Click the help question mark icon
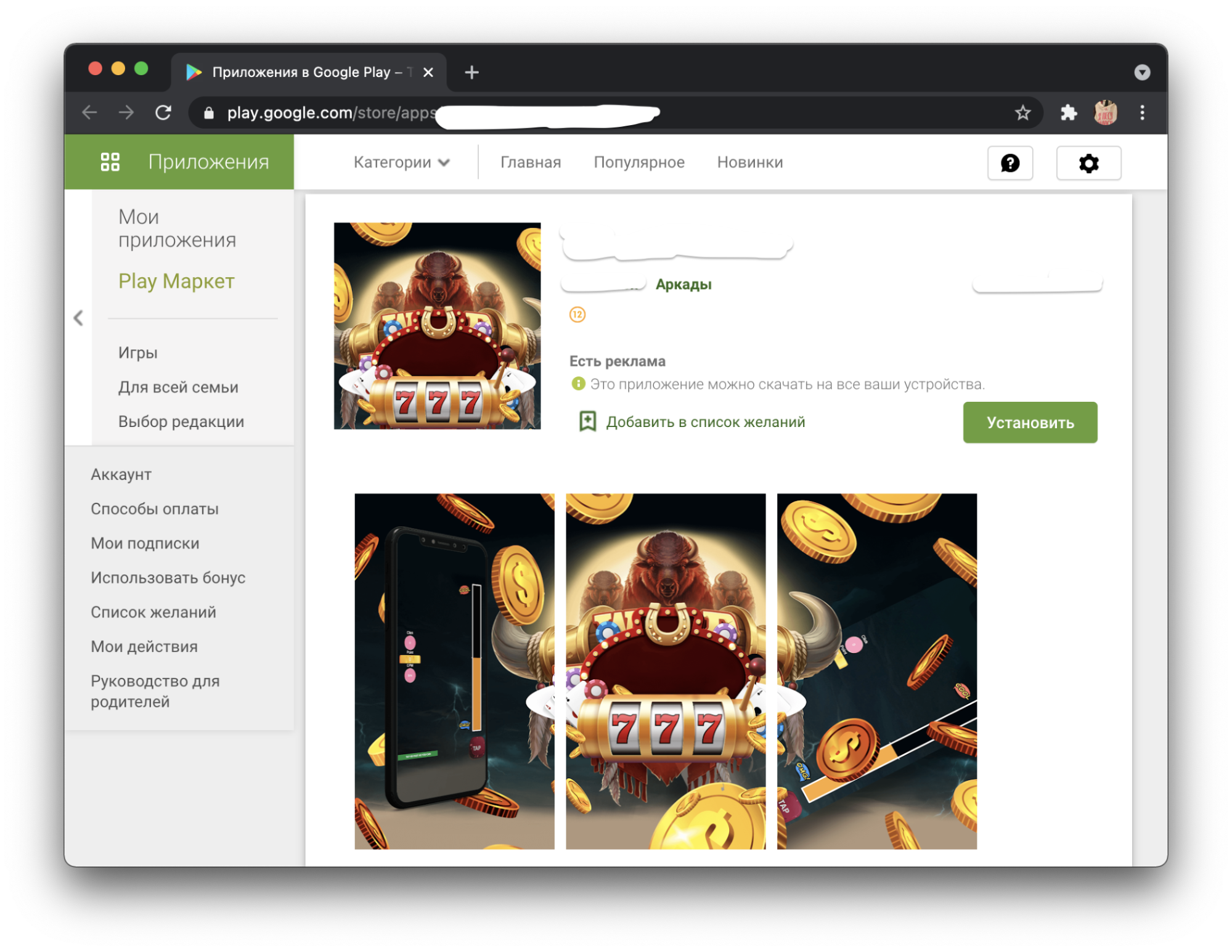Viewport: 1232px width, 952px height. pos(1010,163)
